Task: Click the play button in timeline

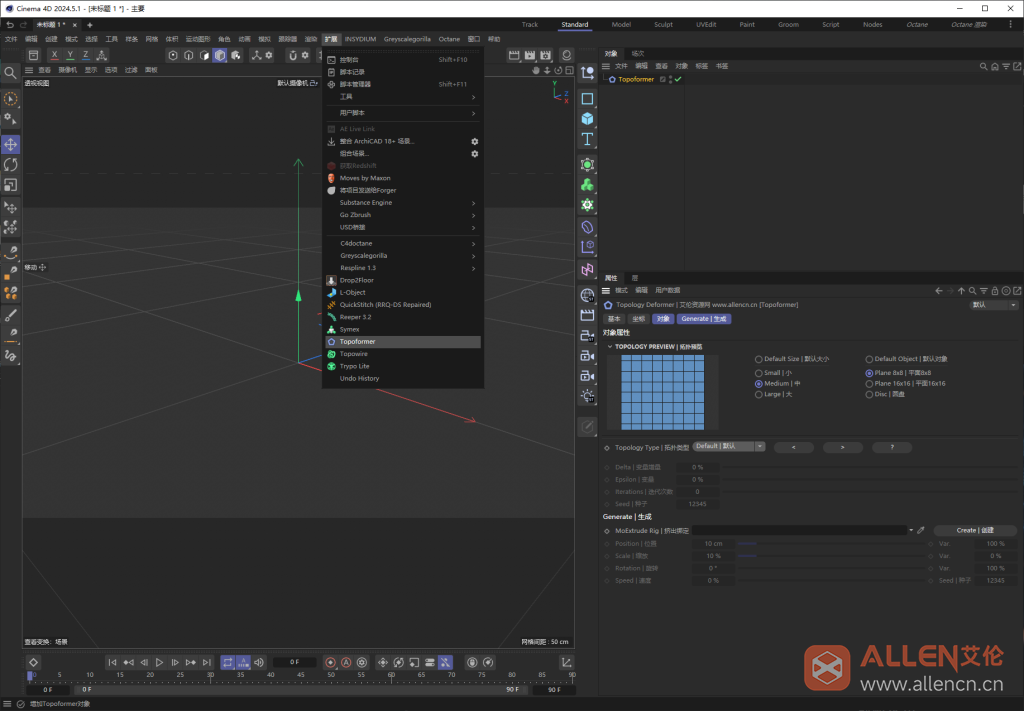Action: (159, 662)
